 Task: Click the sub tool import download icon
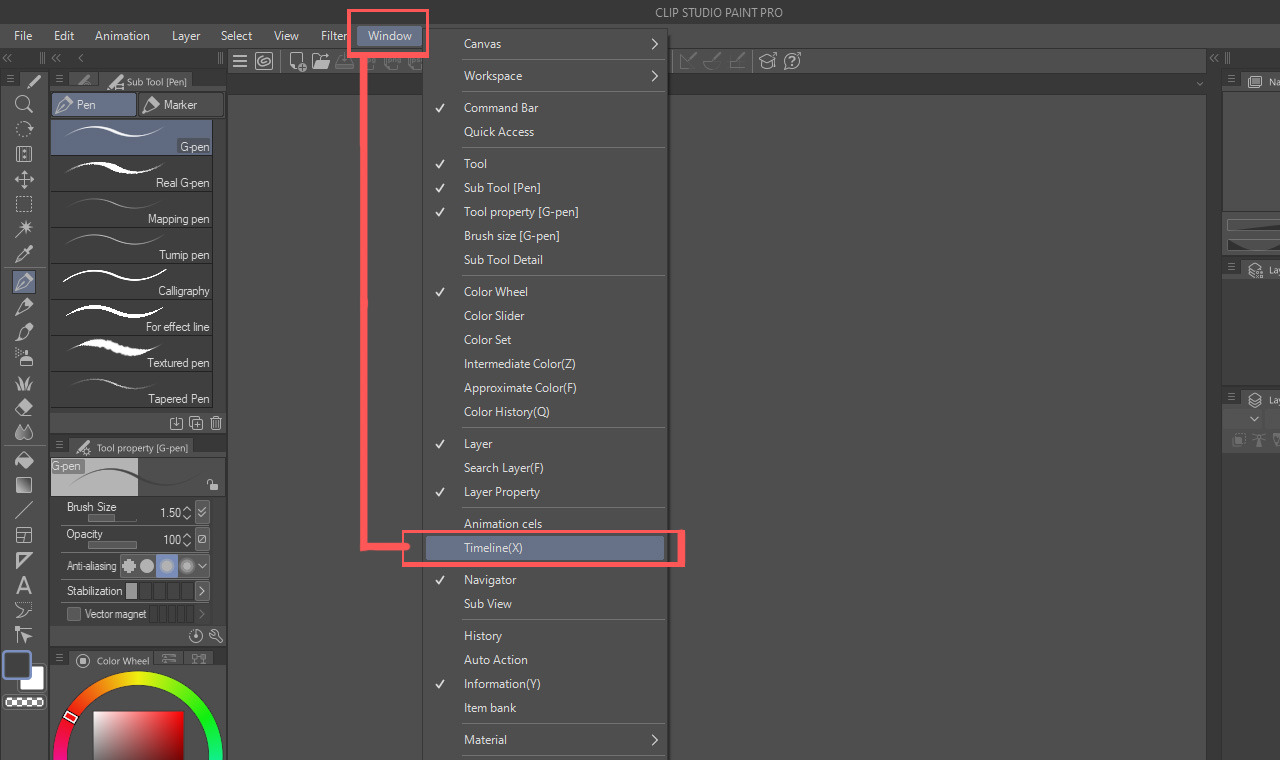click(x=176, y=424)
